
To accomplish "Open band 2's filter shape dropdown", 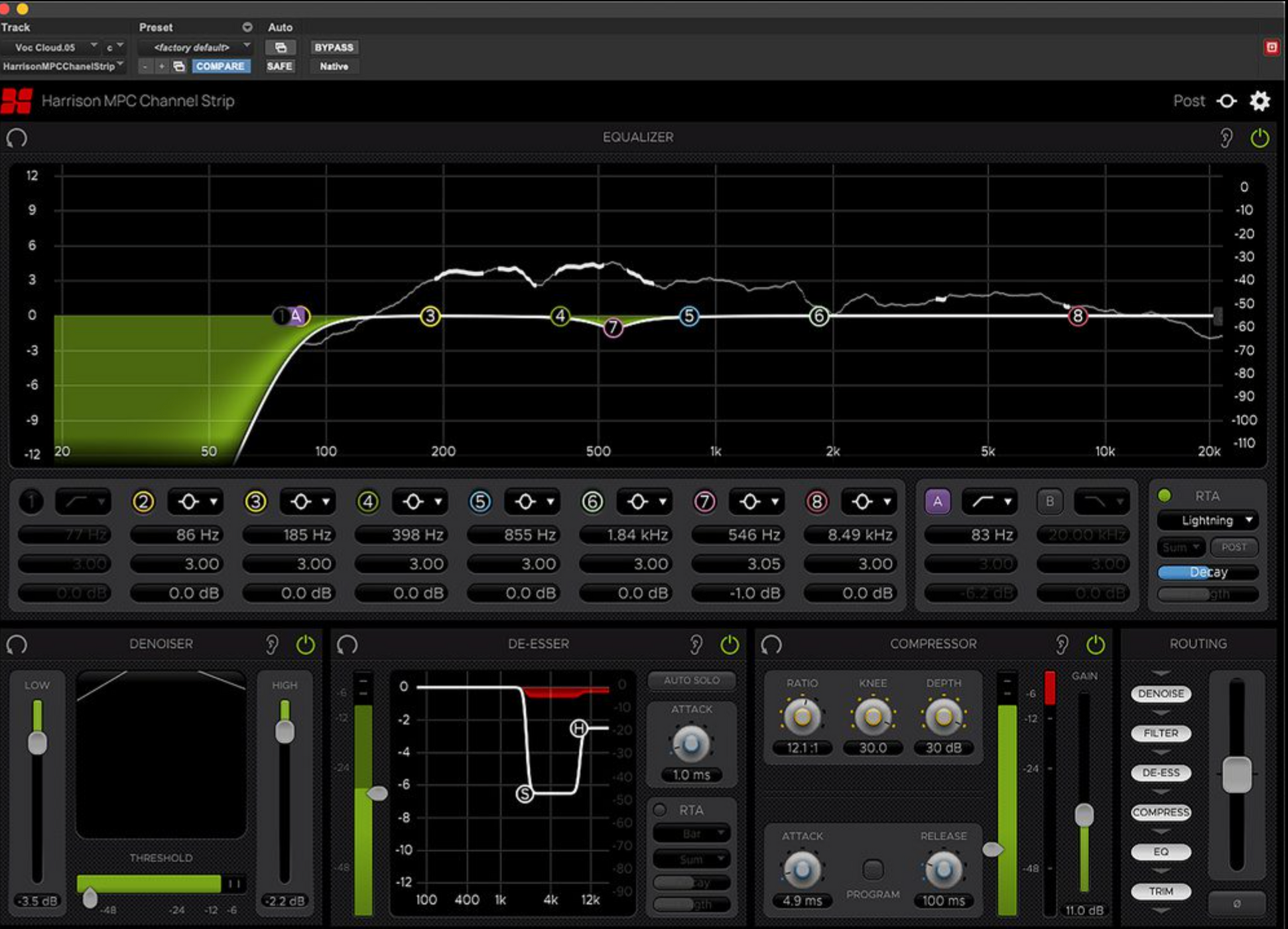I will [194, 502].
